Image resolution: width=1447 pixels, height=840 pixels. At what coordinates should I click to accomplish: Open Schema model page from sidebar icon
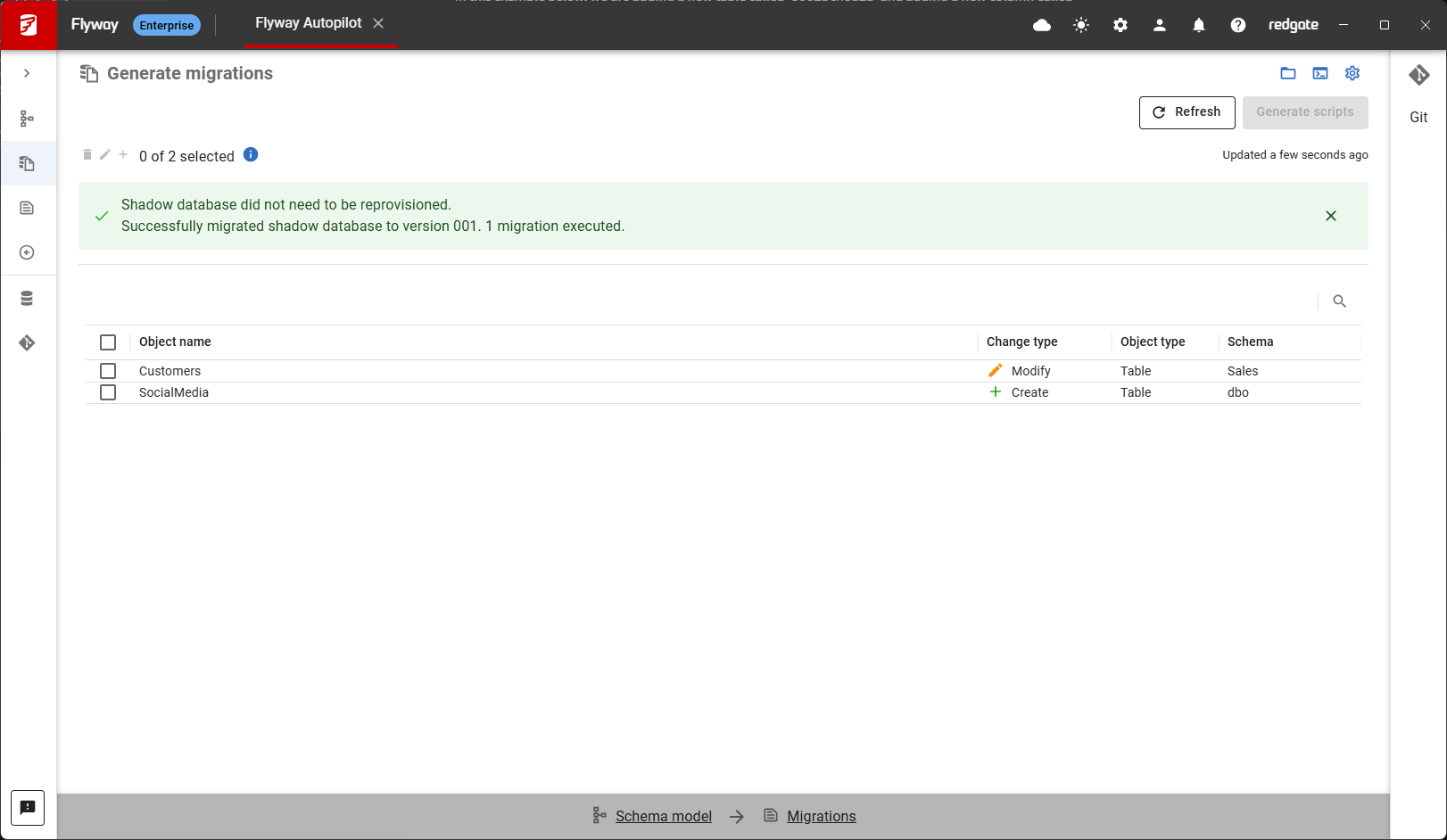tap(27, 119)
